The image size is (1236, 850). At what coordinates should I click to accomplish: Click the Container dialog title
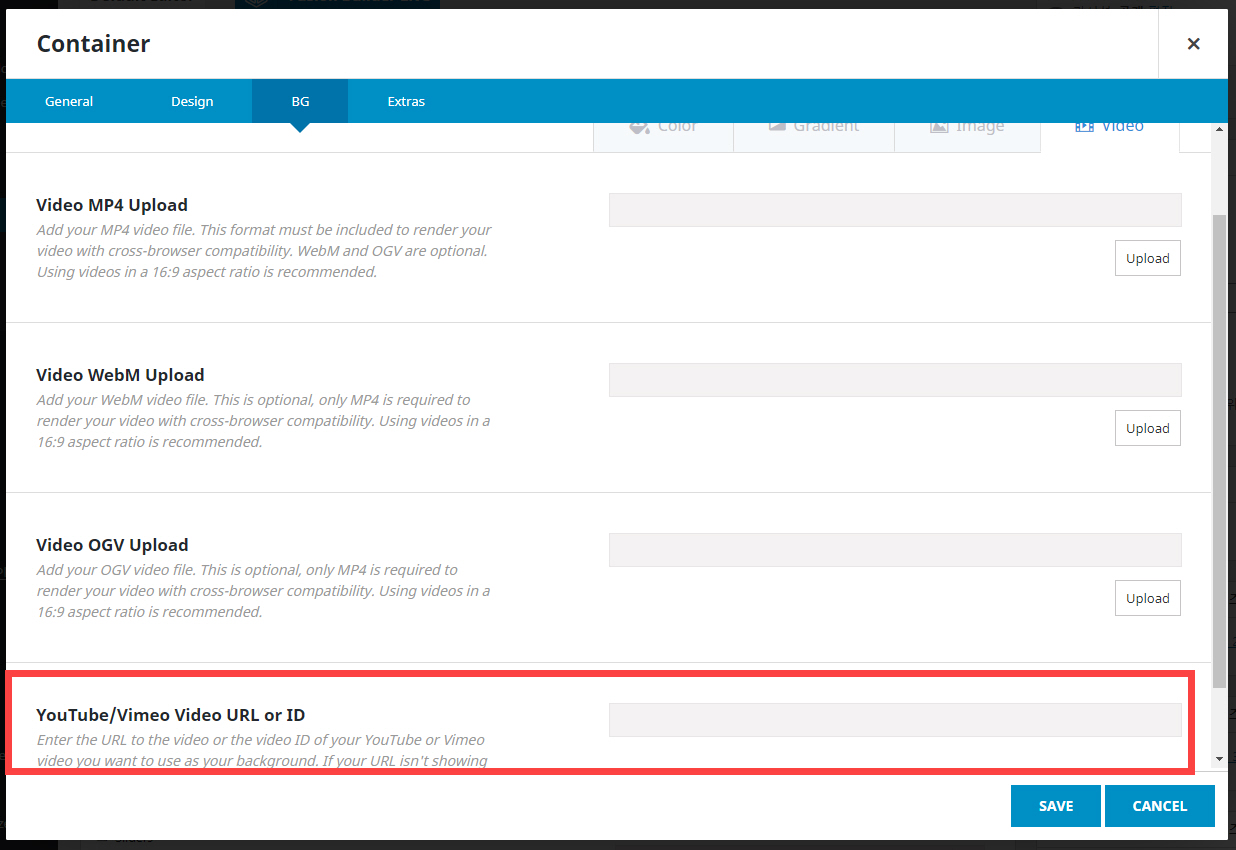pyautogui.click(x=93, y=44)
